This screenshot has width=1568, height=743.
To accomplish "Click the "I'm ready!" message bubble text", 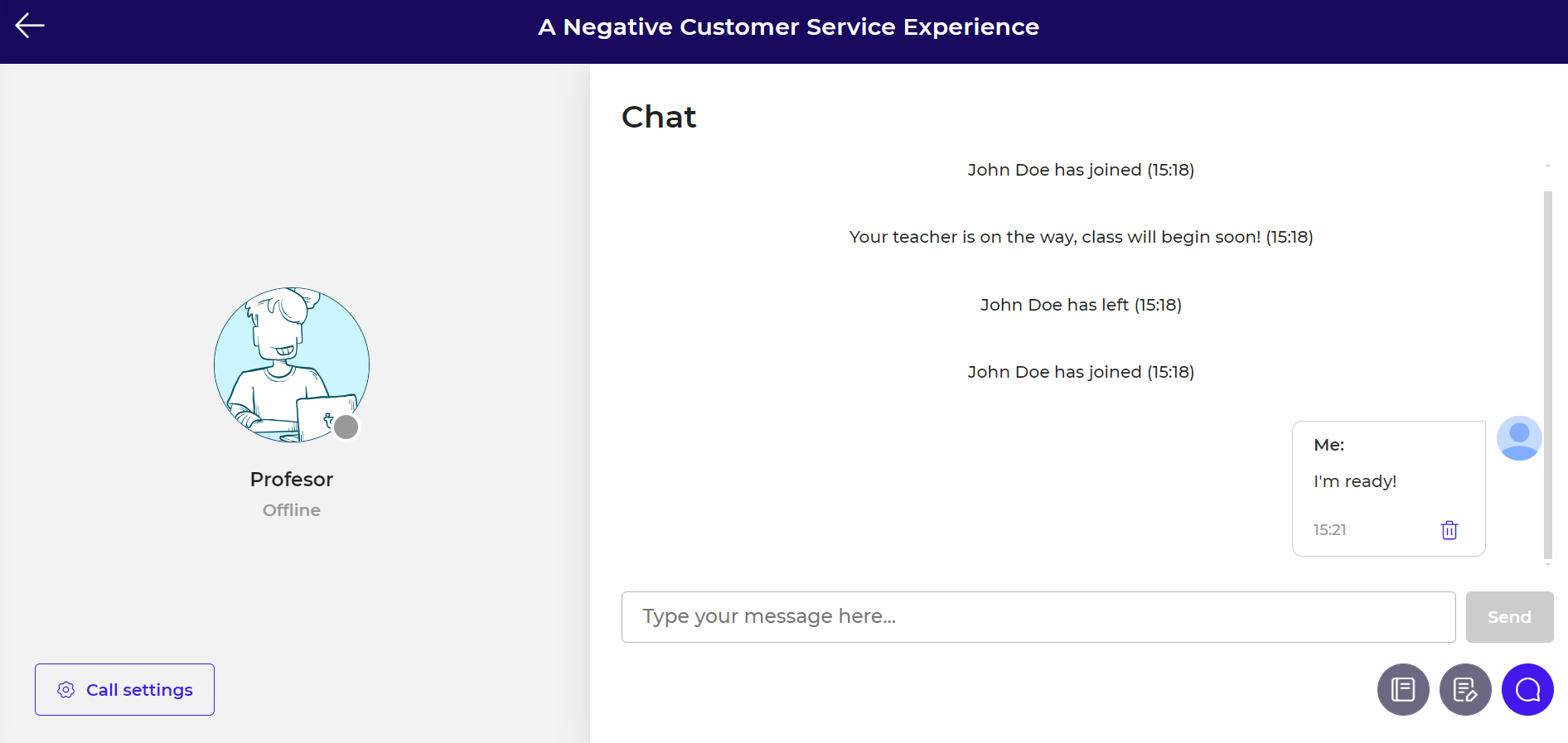I will click(x=1355, y=481).
